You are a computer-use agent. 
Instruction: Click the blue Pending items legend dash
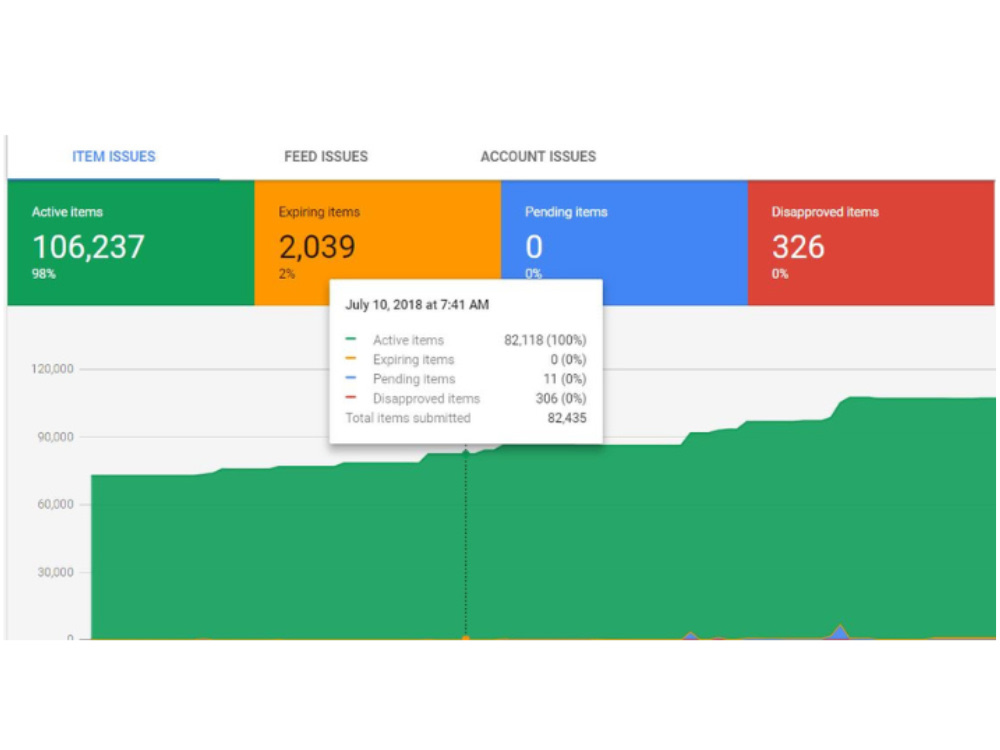click(x=351, y=378)
